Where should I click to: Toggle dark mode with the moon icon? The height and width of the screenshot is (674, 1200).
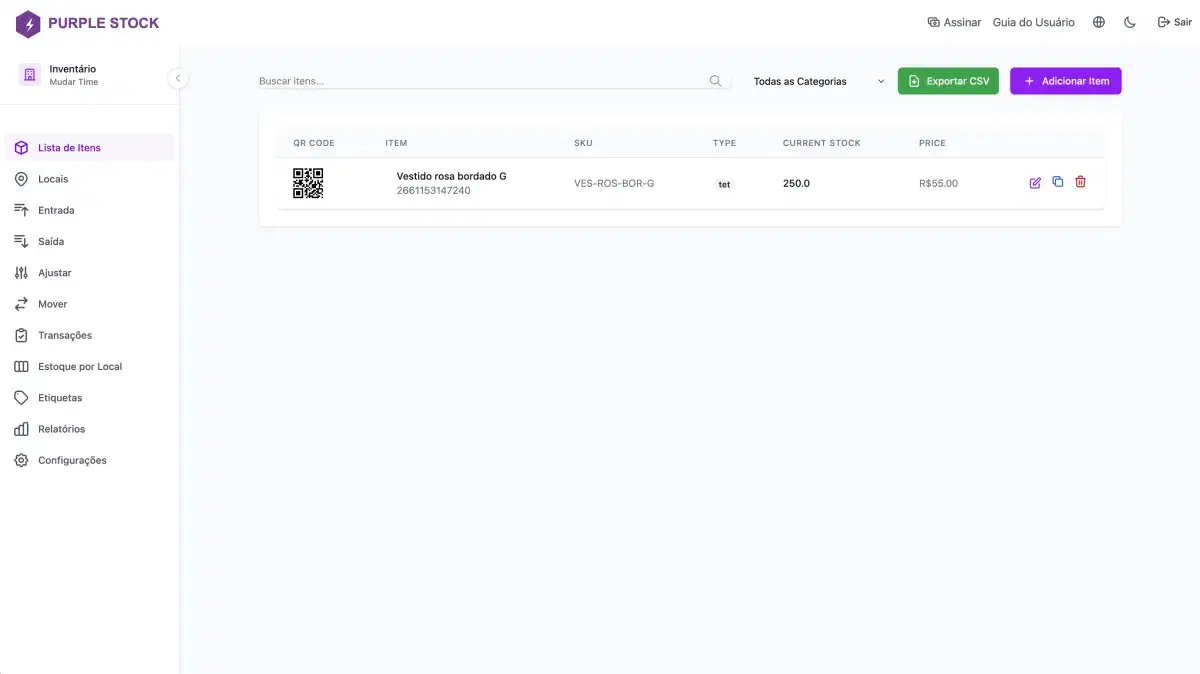coord(1130,21)
